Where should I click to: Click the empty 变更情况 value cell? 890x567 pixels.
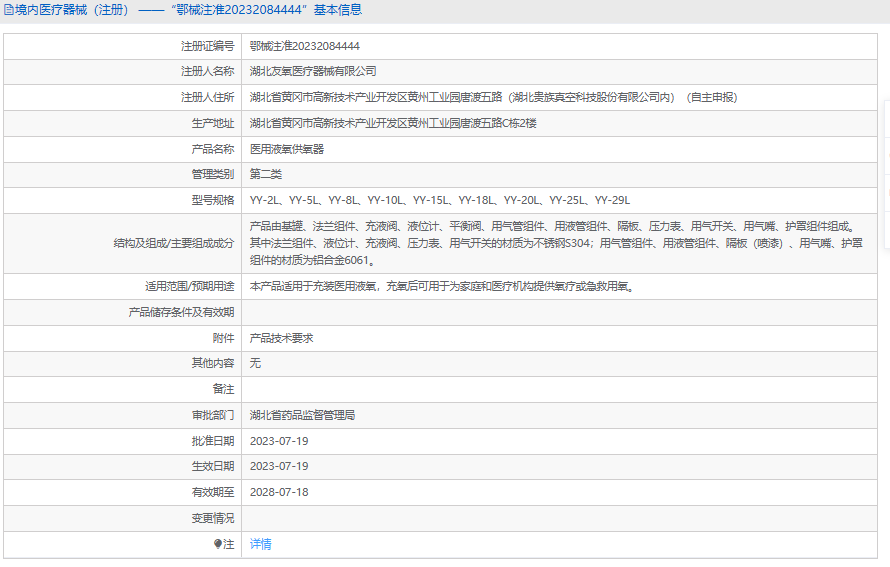tap(560, 518)
